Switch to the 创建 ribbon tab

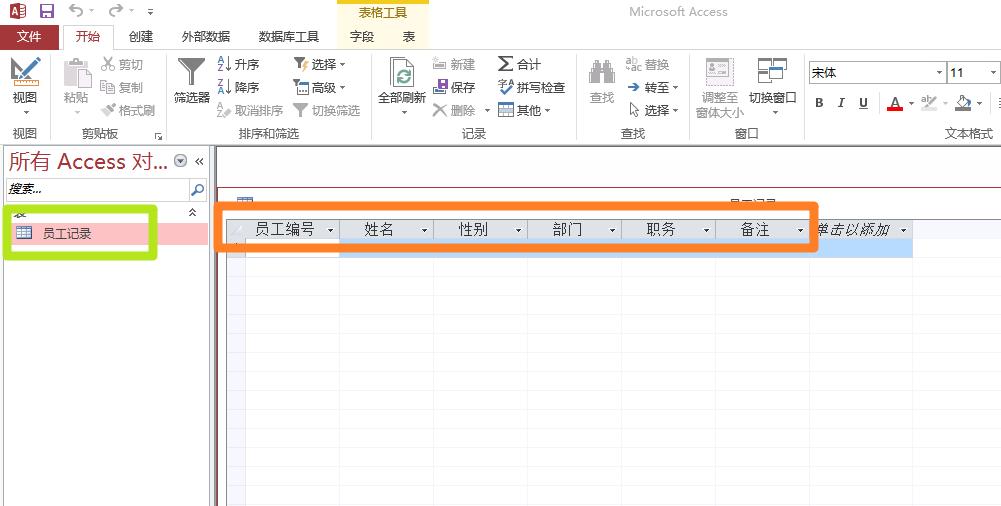[x=141, y=37]
